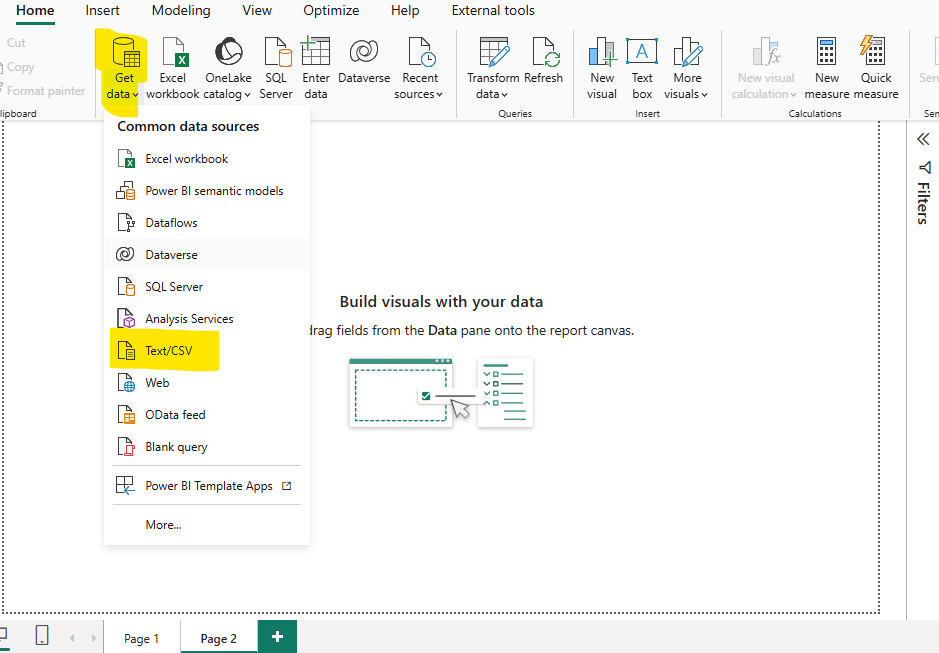Choose Dataflows from the menu
939x653 pixels.
click(207, 223)
